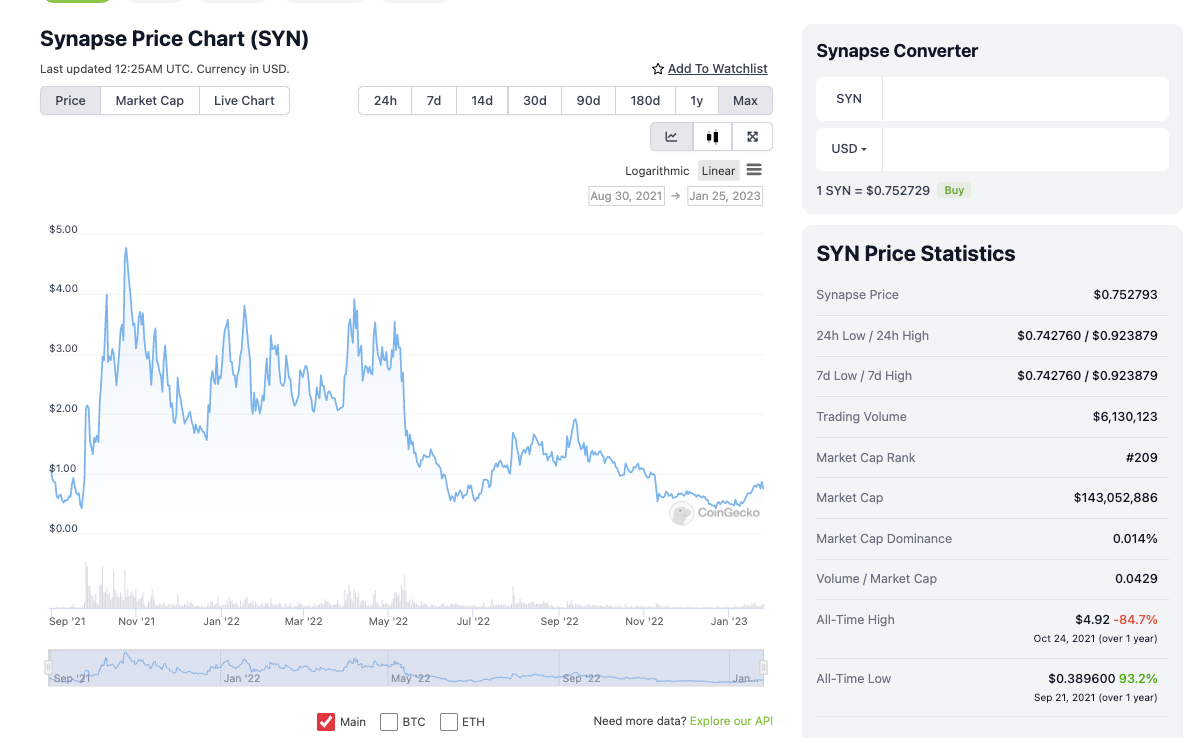The height and width of the screenshot is (738, 1203).
Task: Choose the 90d time range
Action: coord(589,101)
